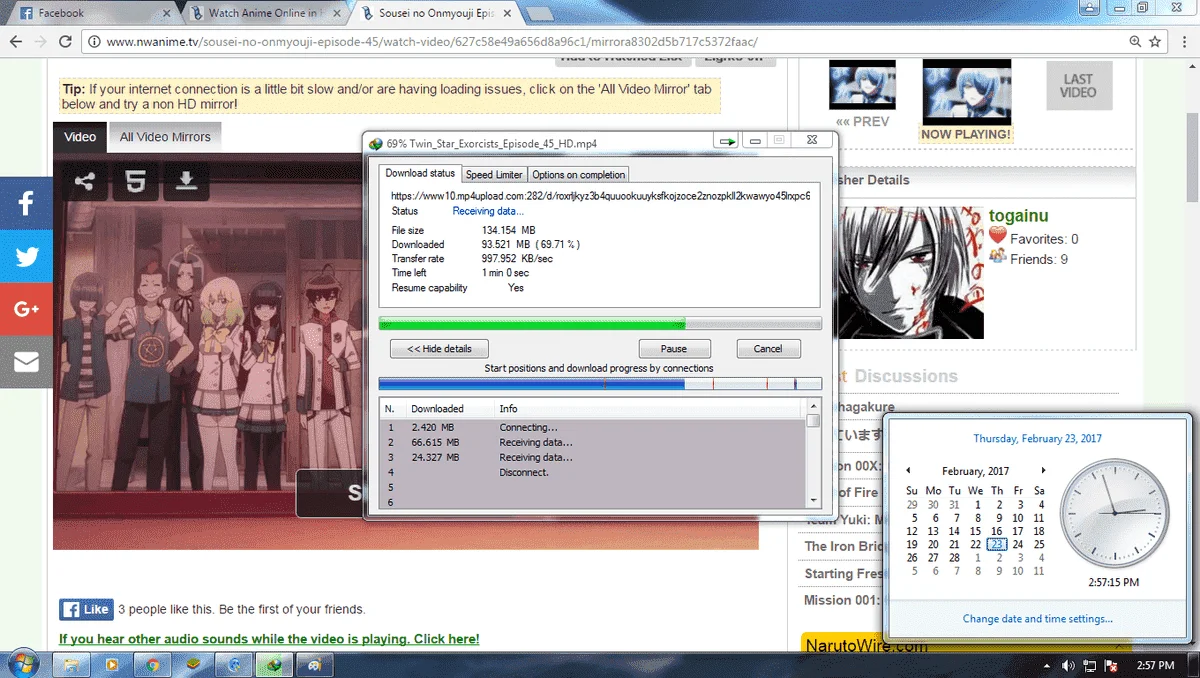Open the media player taskbar icon
This screenshot has width=1200, height=678.
(113, 664)
